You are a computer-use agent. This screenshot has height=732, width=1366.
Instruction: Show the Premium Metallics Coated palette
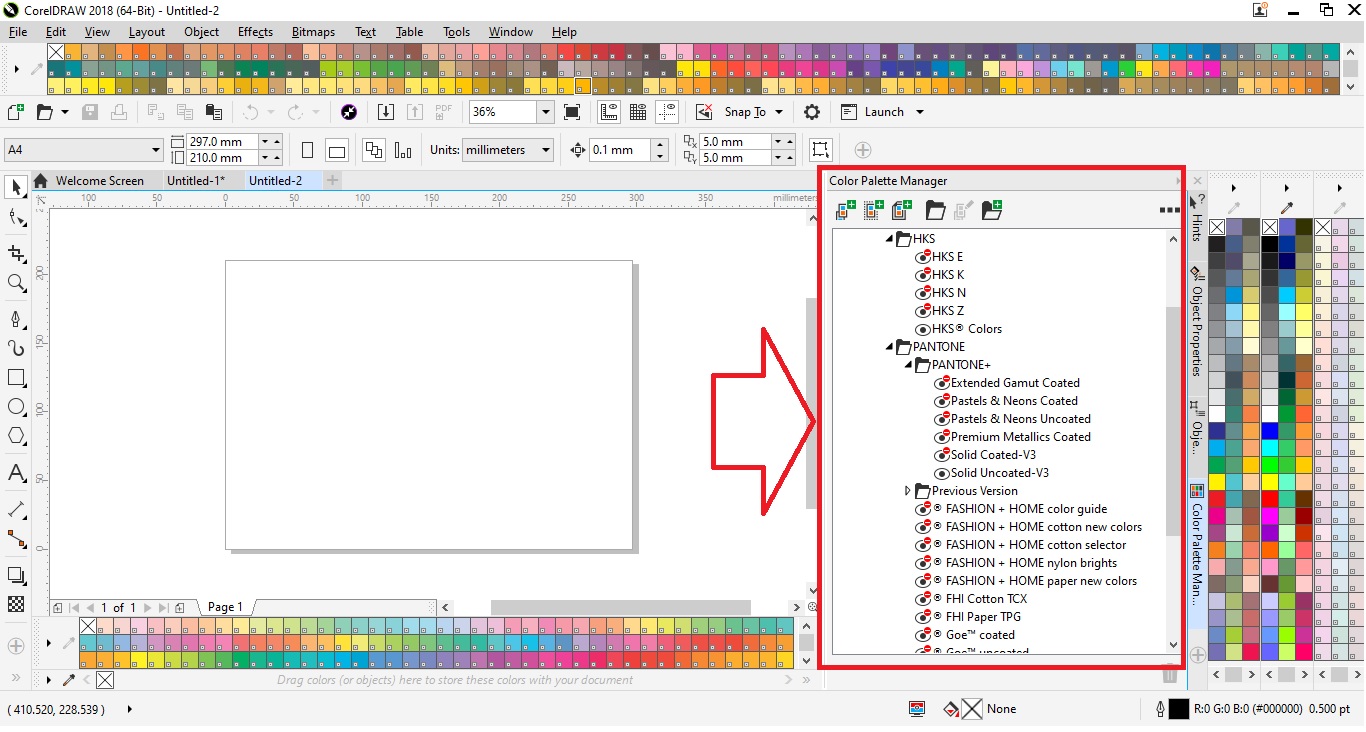942,437
